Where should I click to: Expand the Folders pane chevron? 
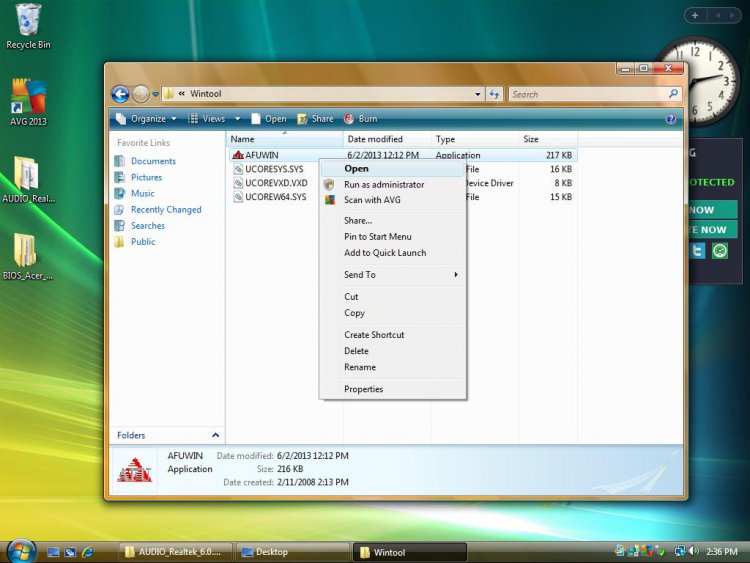215,435
